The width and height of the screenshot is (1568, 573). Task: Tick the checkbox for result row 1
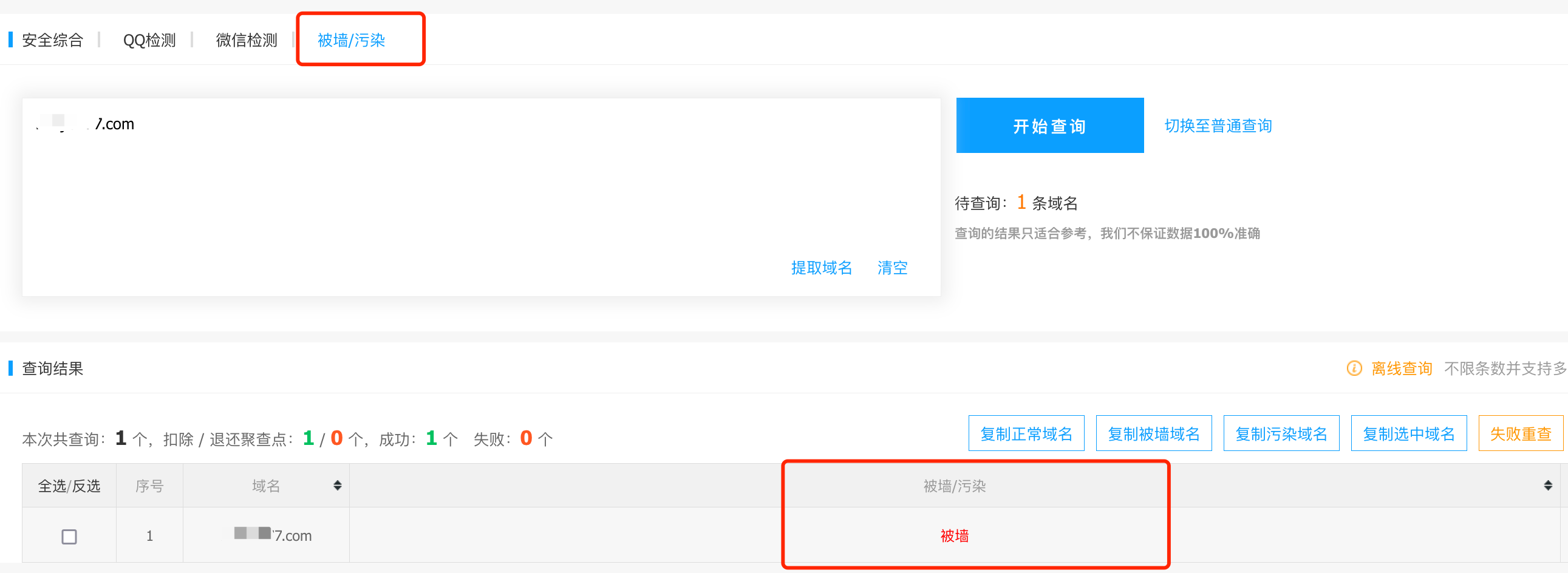pos(69,537)
